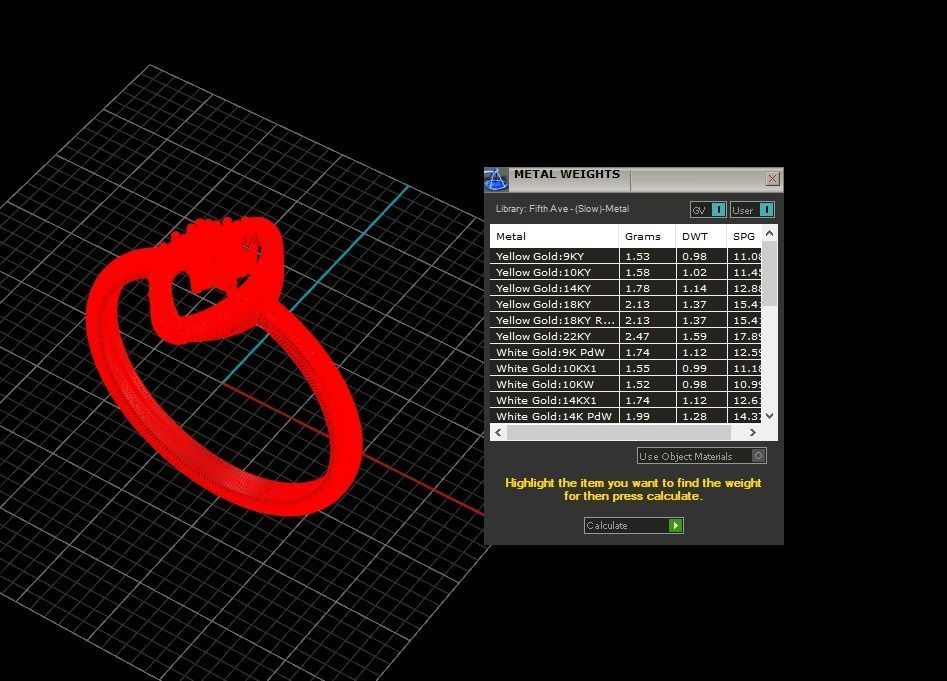This screenshot has width=947, height=681.
Task: Click the table's scroll up arrow
Action: [769, 233]
